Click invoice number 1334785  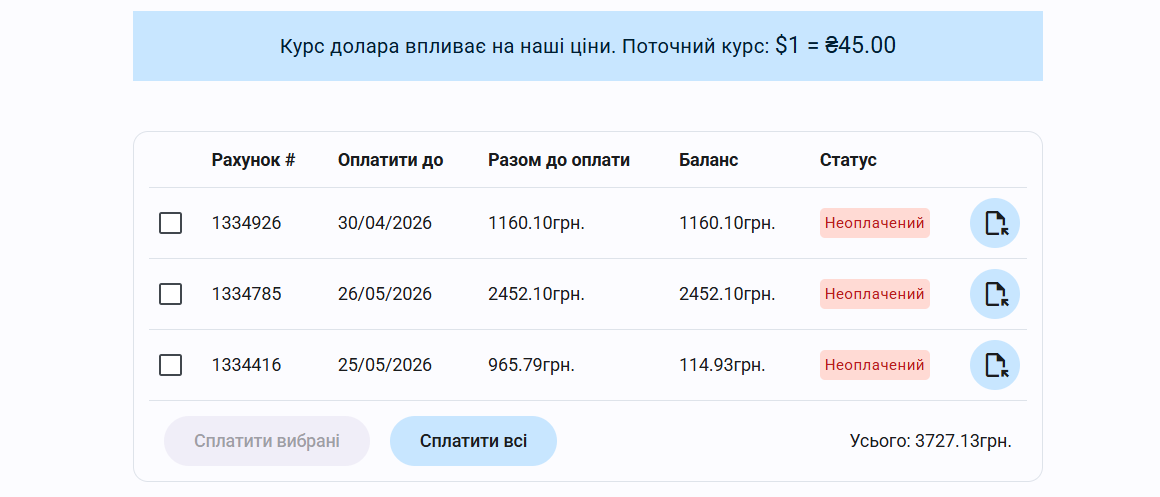(246, 294)
